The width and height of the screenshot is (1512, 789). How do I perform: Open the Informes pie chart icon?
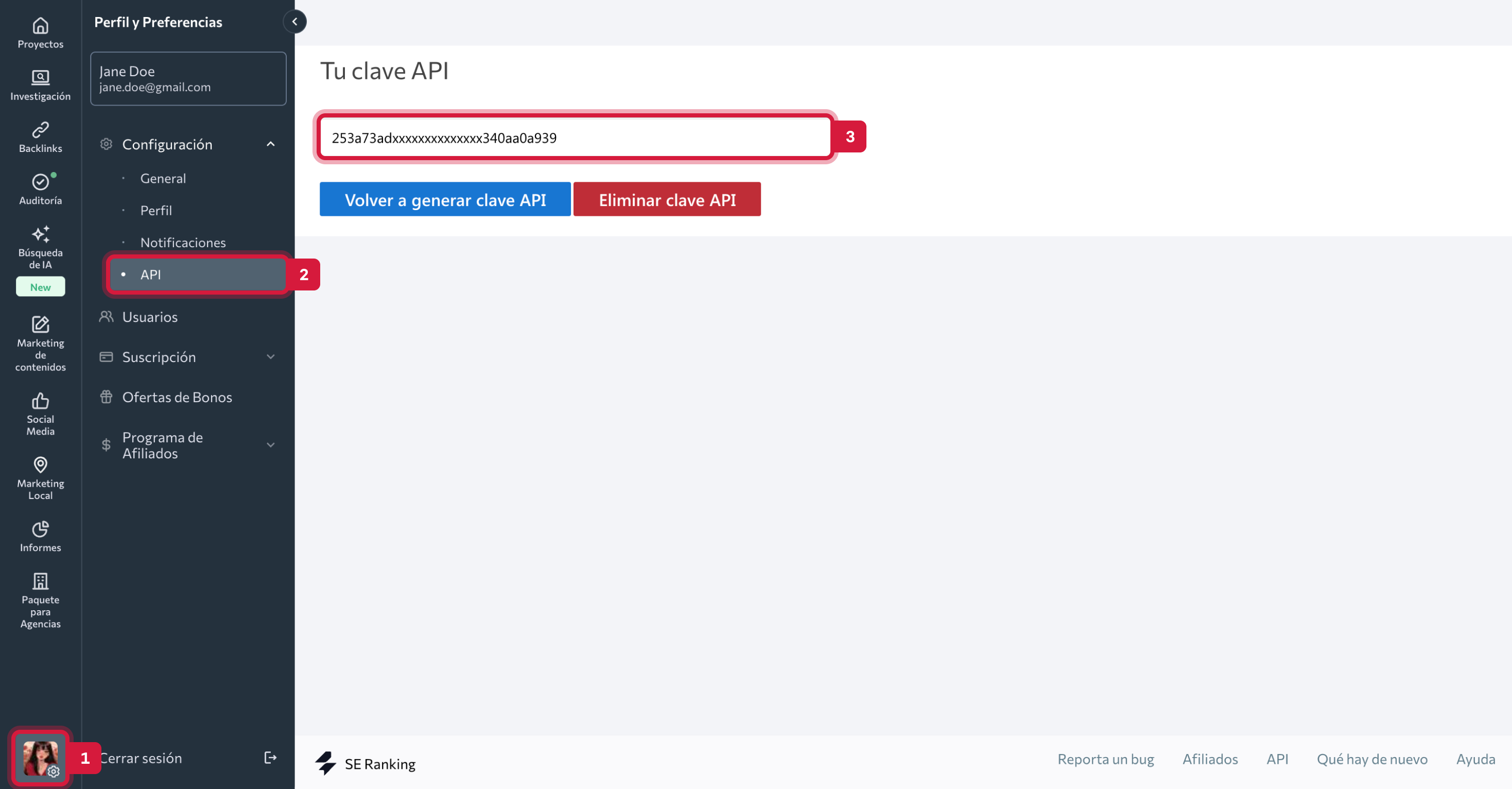tap(40, 529)
